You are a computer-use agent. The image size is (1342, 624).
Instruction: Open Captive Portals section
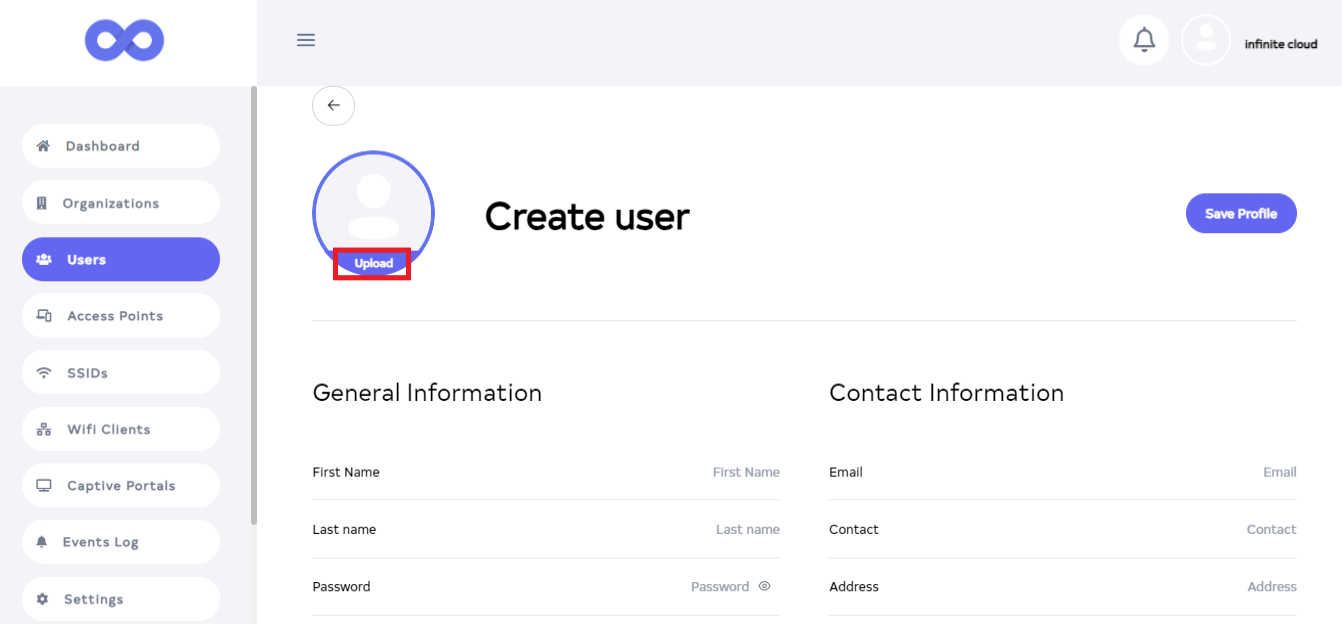[120, 486]
